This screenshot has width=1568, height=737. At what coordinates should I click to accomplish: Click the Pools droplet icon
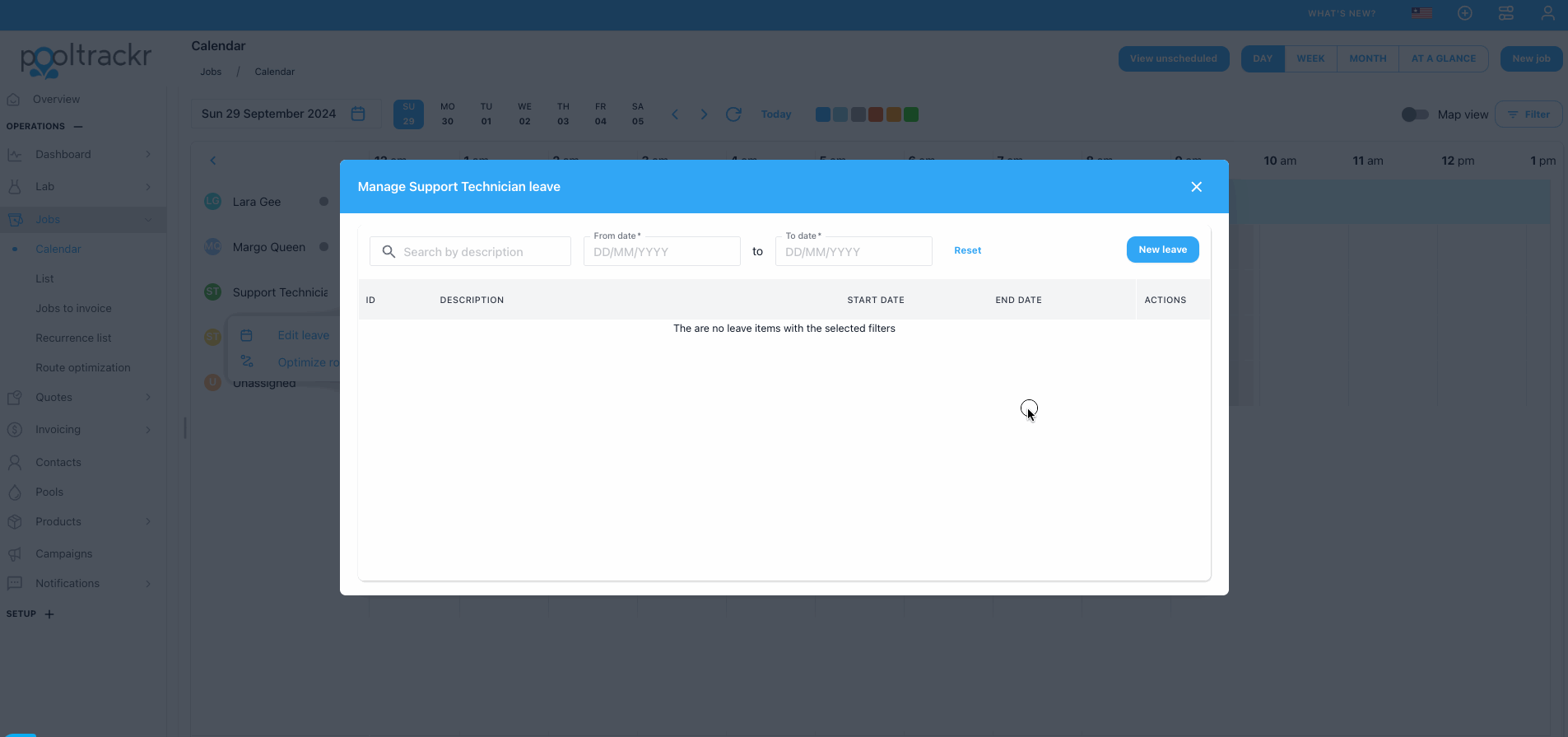pyautogui.click(x=15, y=492)
